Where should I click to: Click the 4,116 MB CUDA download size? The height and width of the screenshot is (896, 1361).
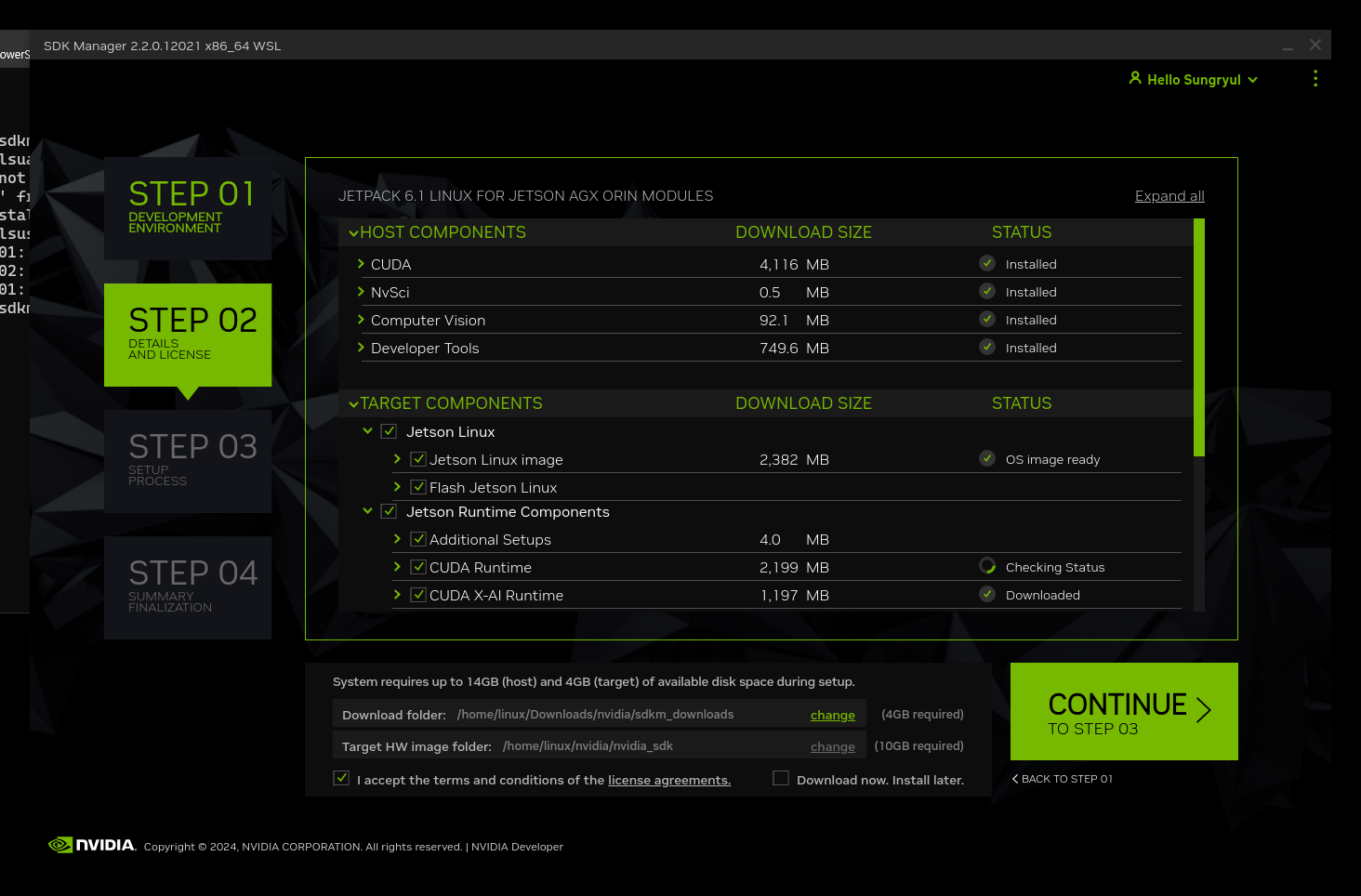pos(794,264)
